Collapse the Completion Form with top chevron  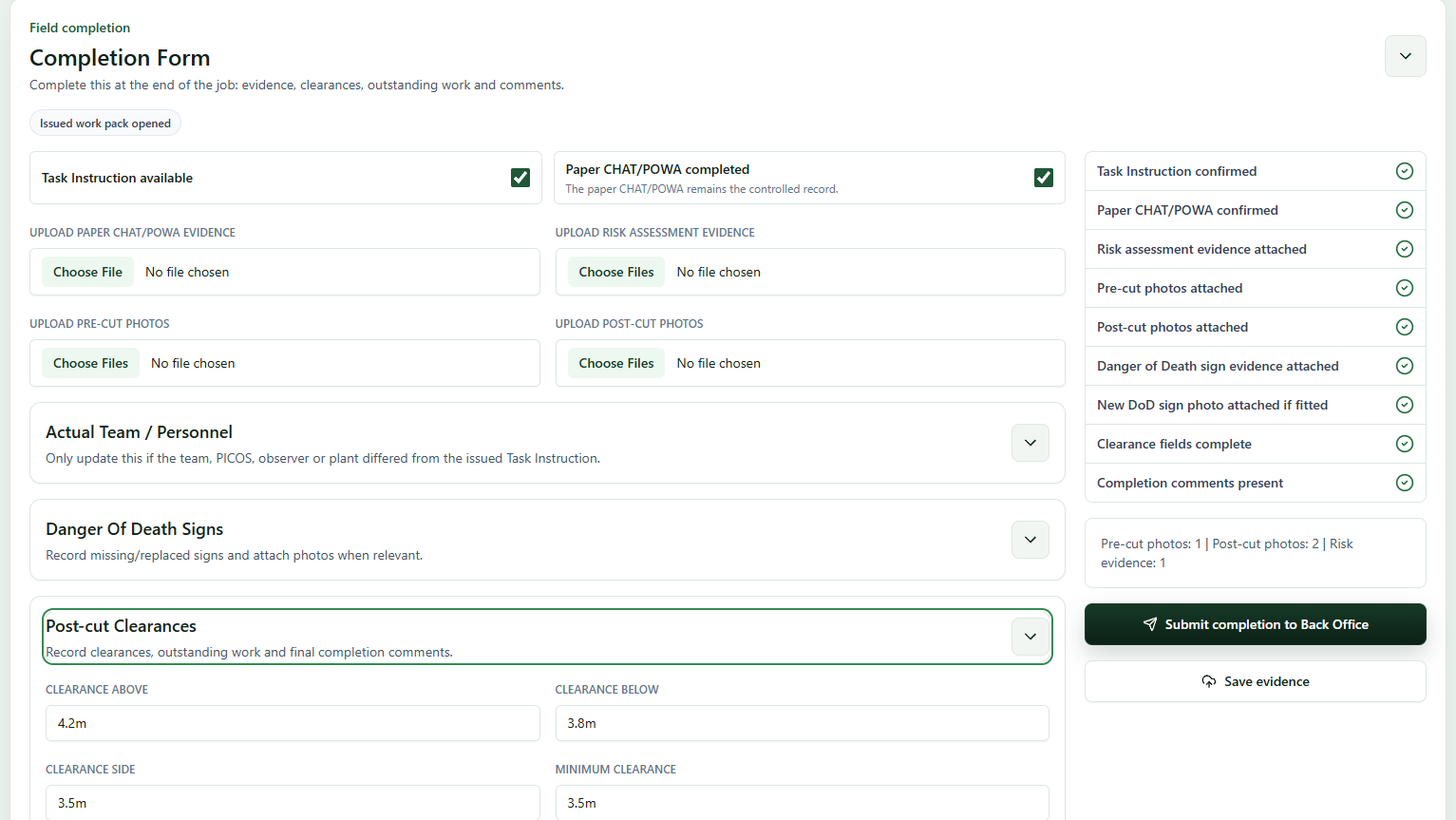point(1406,56)
